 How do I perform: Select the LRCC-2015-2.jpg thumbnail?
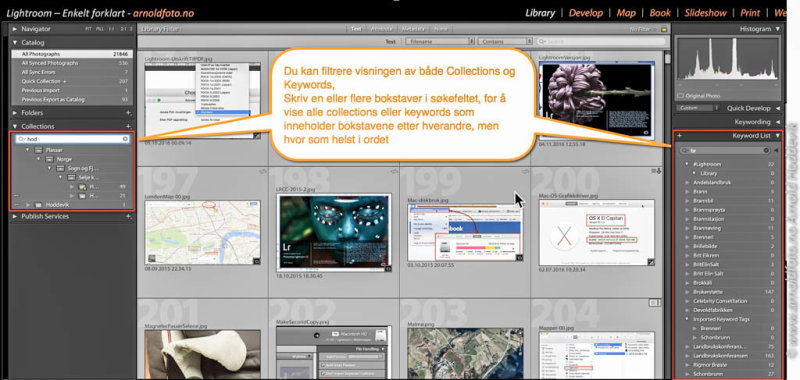(334, 232)
